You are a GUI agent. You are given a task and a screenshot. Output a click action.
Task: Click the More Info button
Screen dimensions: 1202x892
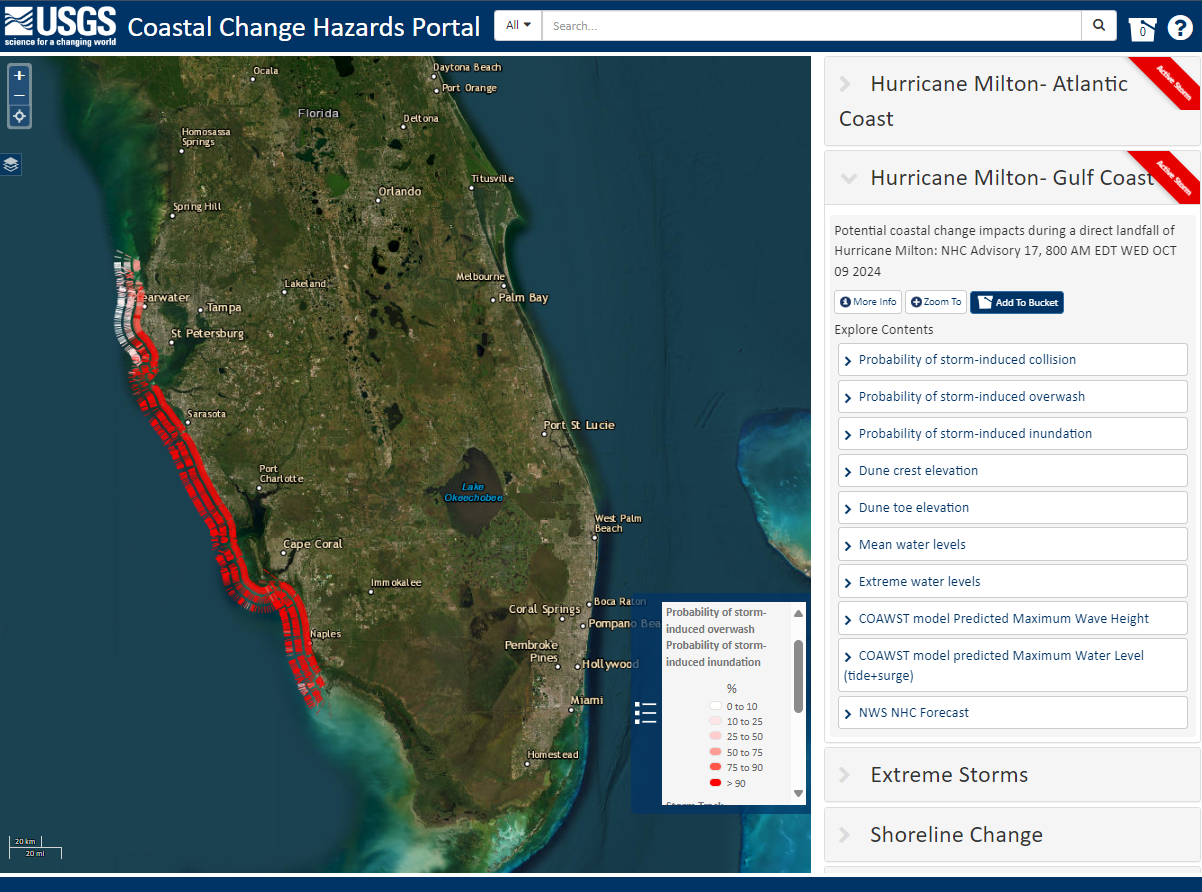tap(868, 302)
